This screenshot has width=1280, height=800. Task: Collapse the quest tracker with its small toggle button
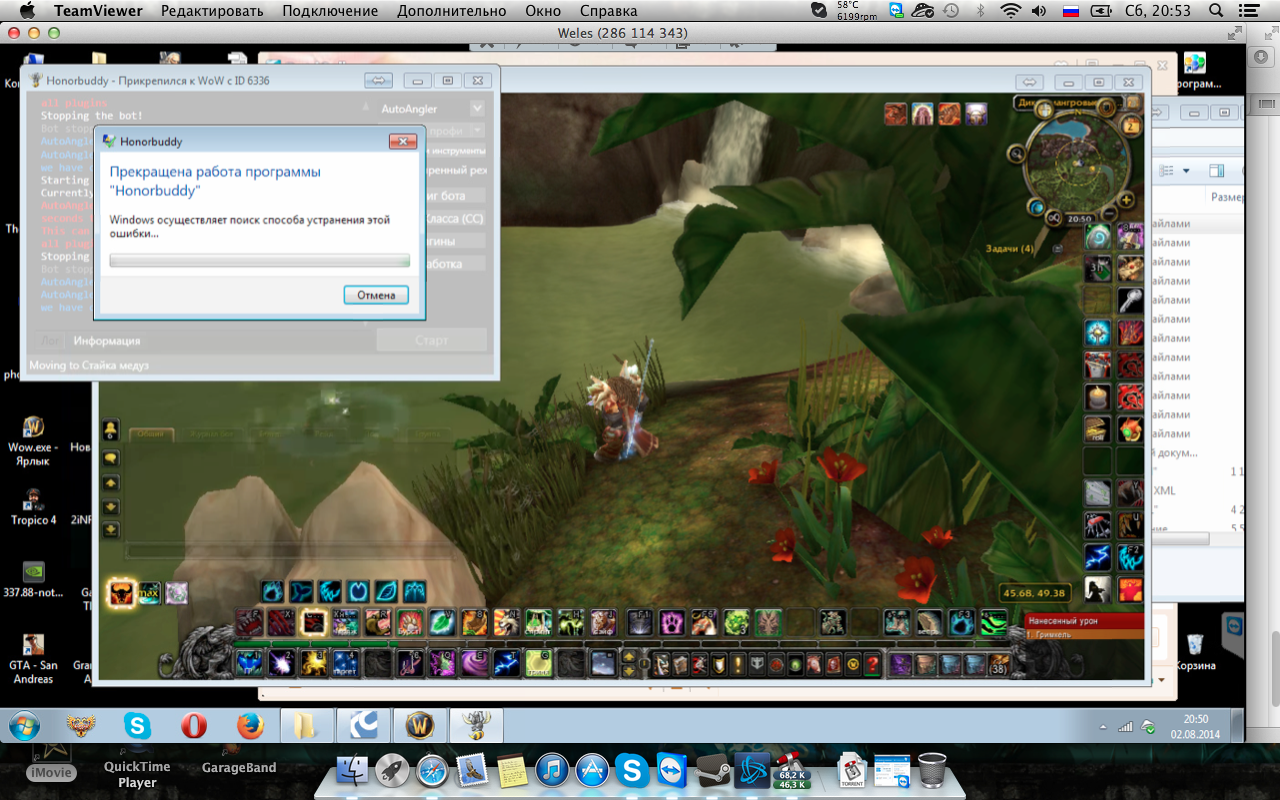point(1058,247)
